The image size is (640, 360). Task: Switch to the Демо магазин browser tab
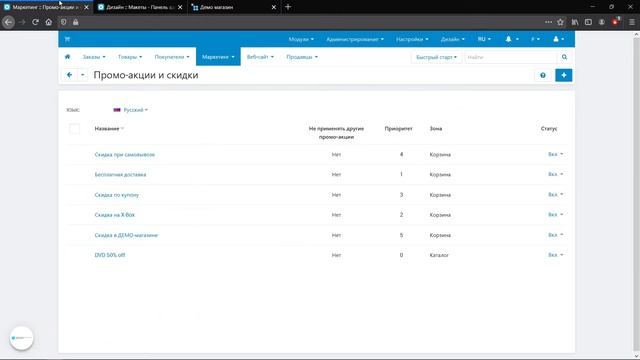[234, 7]
